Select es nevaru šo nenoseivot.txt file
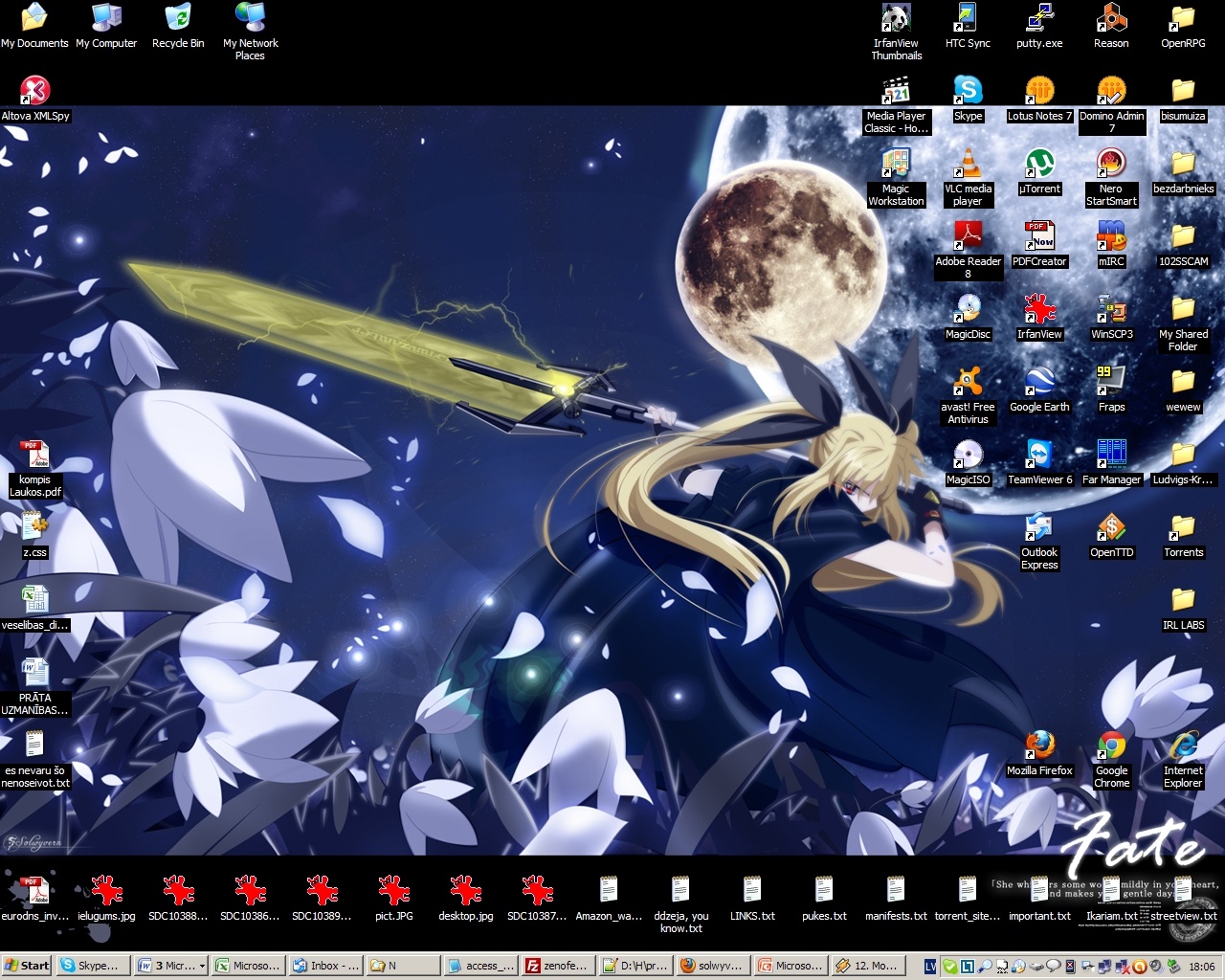This screenshot has width=1225, height=980. point(34,759)
